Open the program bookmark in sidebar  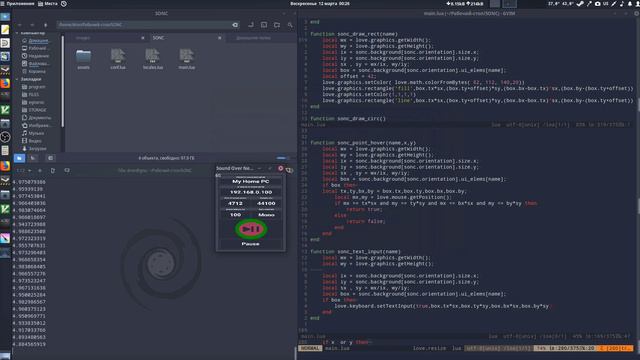(34, 87)
